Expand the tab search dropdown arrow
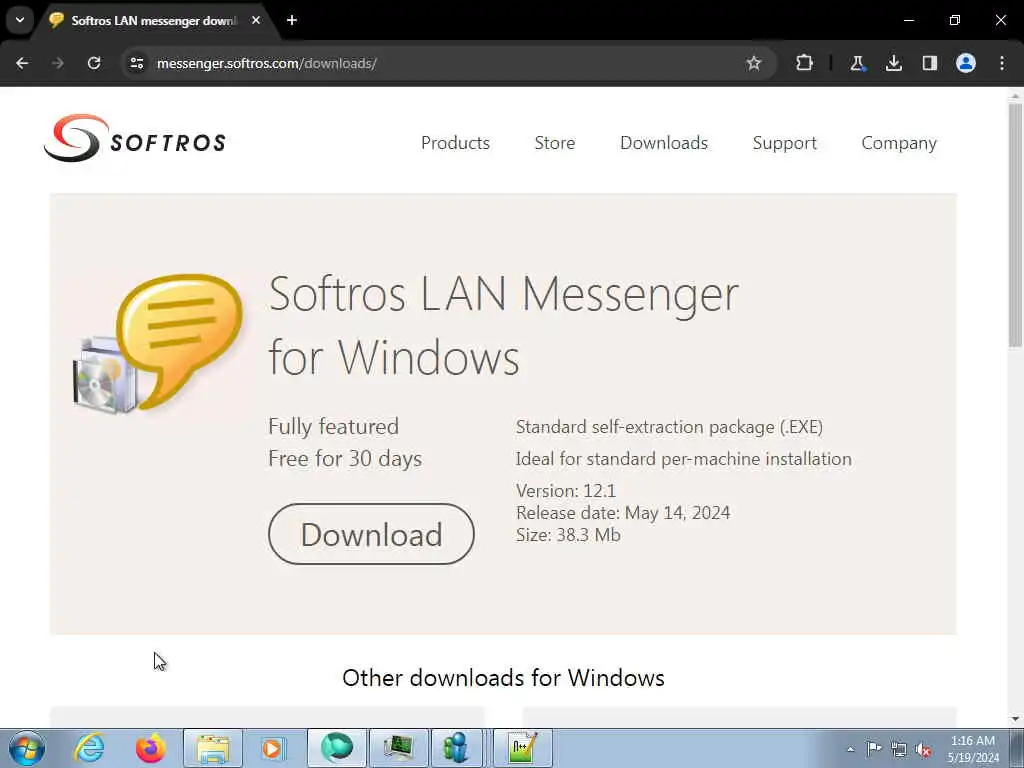Image resolution: width=1024 pixels, height=768 pixels. (20, 20)
